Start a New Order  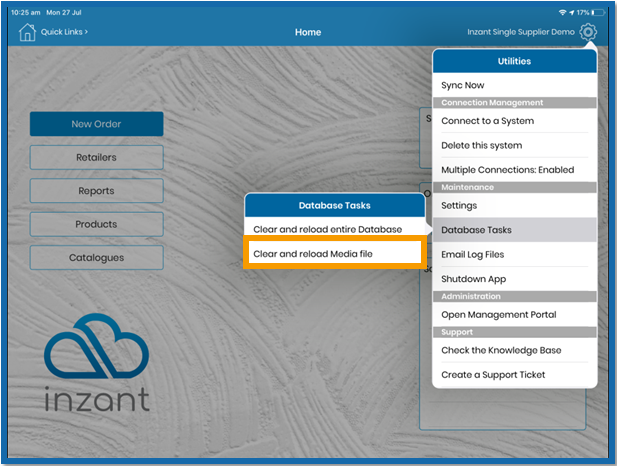96,124
